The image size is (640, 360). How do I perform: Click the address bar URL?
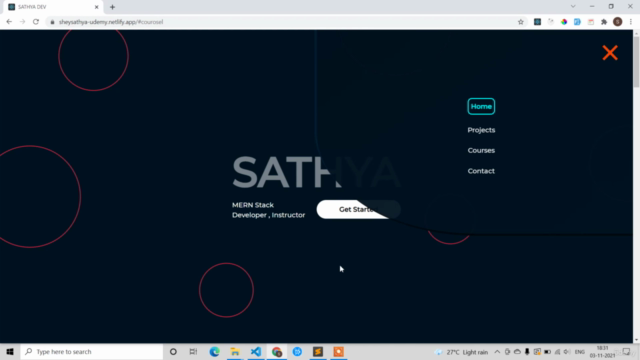[111, 22]
